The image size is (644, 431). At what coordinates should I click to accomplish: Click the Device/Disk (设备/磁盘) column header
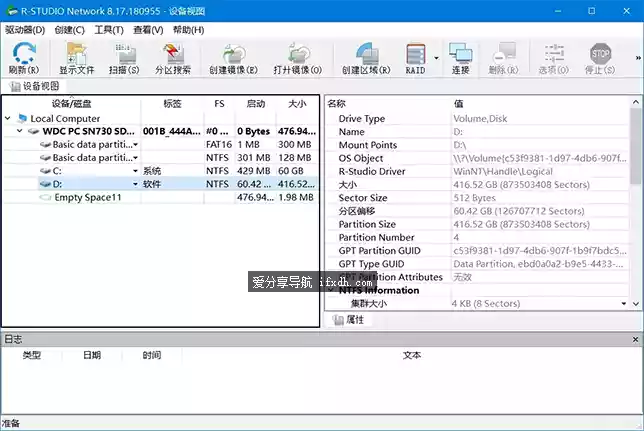point(71,104)
